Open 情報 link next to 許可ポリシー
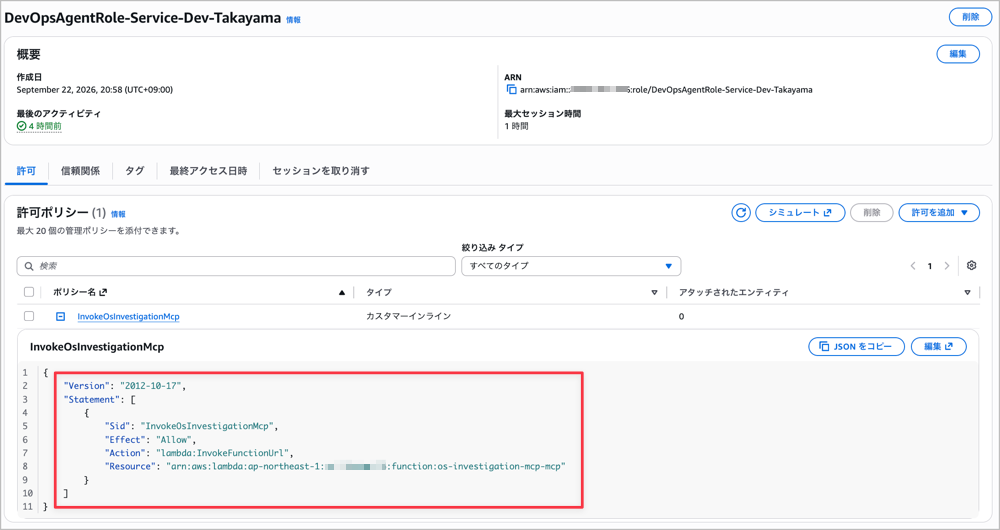This screenshot has height=530, width=1000. 118,214
